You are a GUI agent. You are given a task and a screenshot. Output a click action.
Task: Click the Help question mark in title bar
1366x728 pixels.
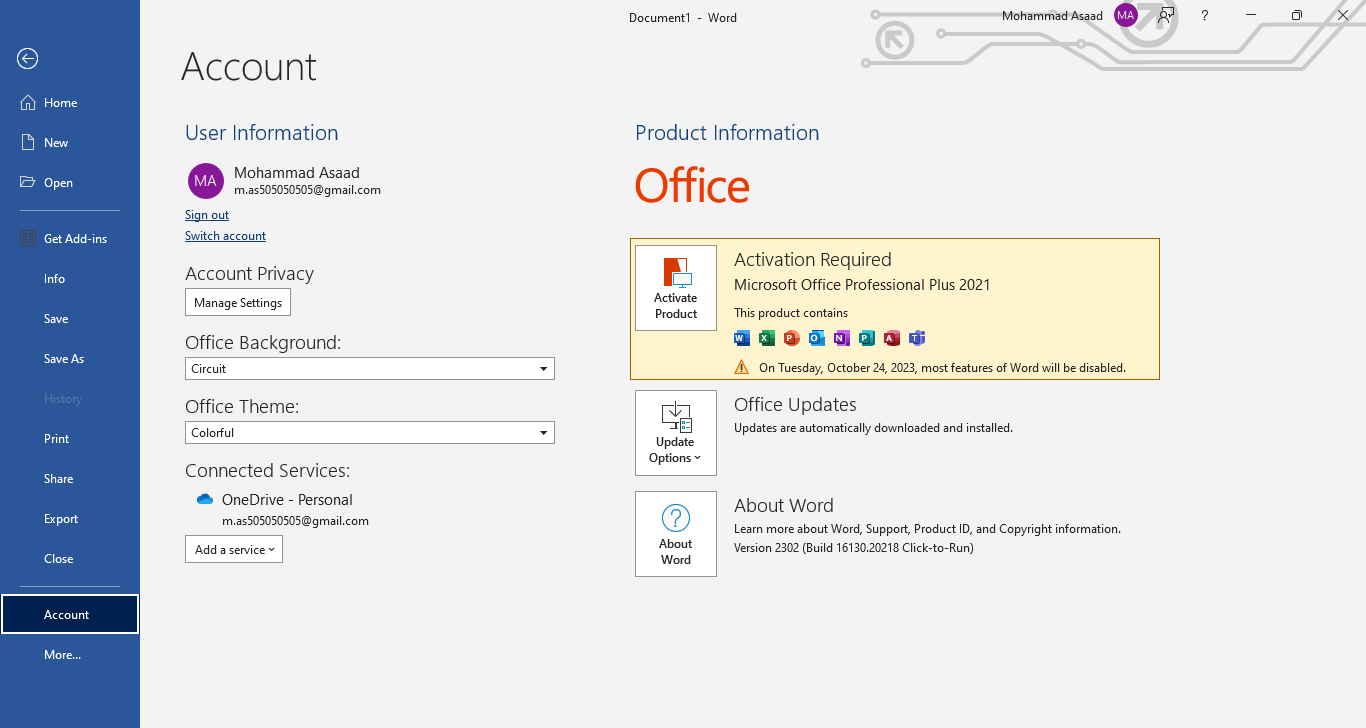tap(1205, 16)
